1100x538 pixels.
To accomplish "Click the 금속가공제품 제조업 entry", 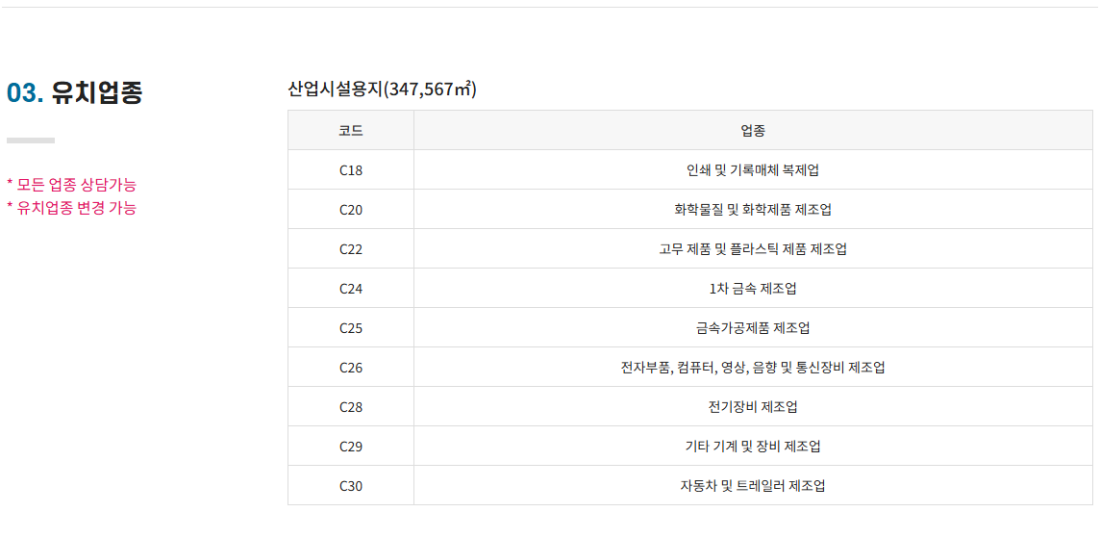I will (x=753, y=328).
